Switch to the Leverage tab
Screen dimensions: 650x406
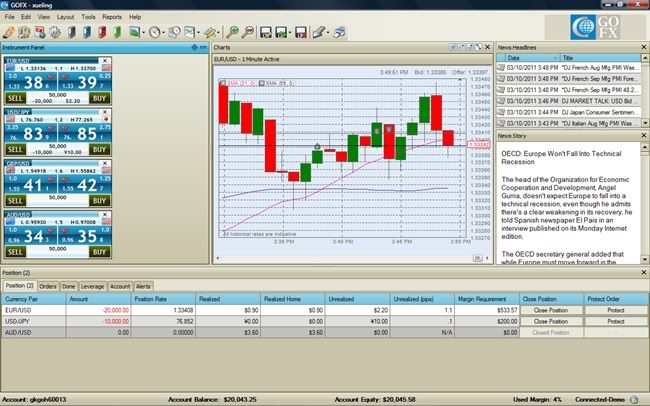(x=91, y=285)
